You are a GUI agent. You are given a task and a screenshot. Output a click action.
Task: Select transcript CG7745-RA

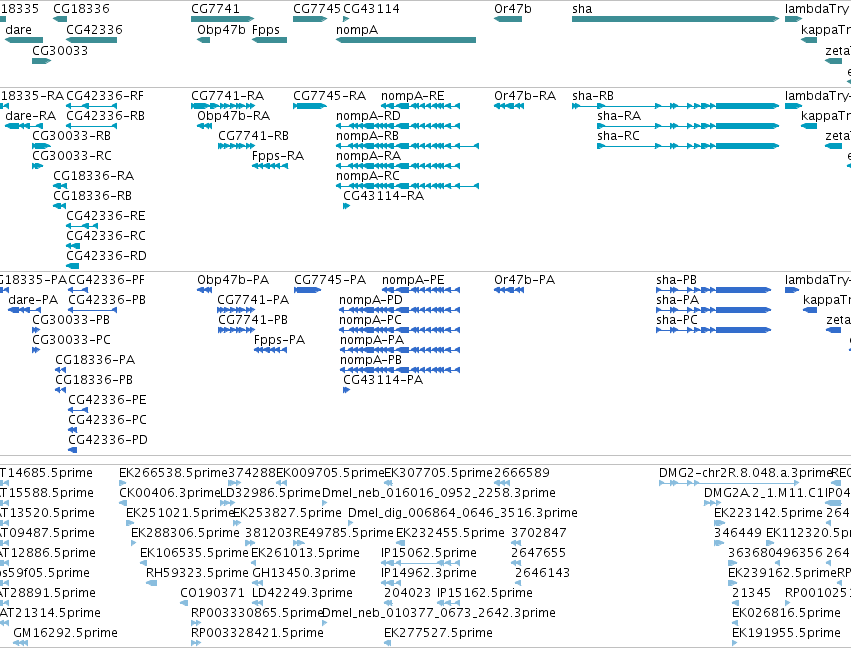tap(310, 106)
